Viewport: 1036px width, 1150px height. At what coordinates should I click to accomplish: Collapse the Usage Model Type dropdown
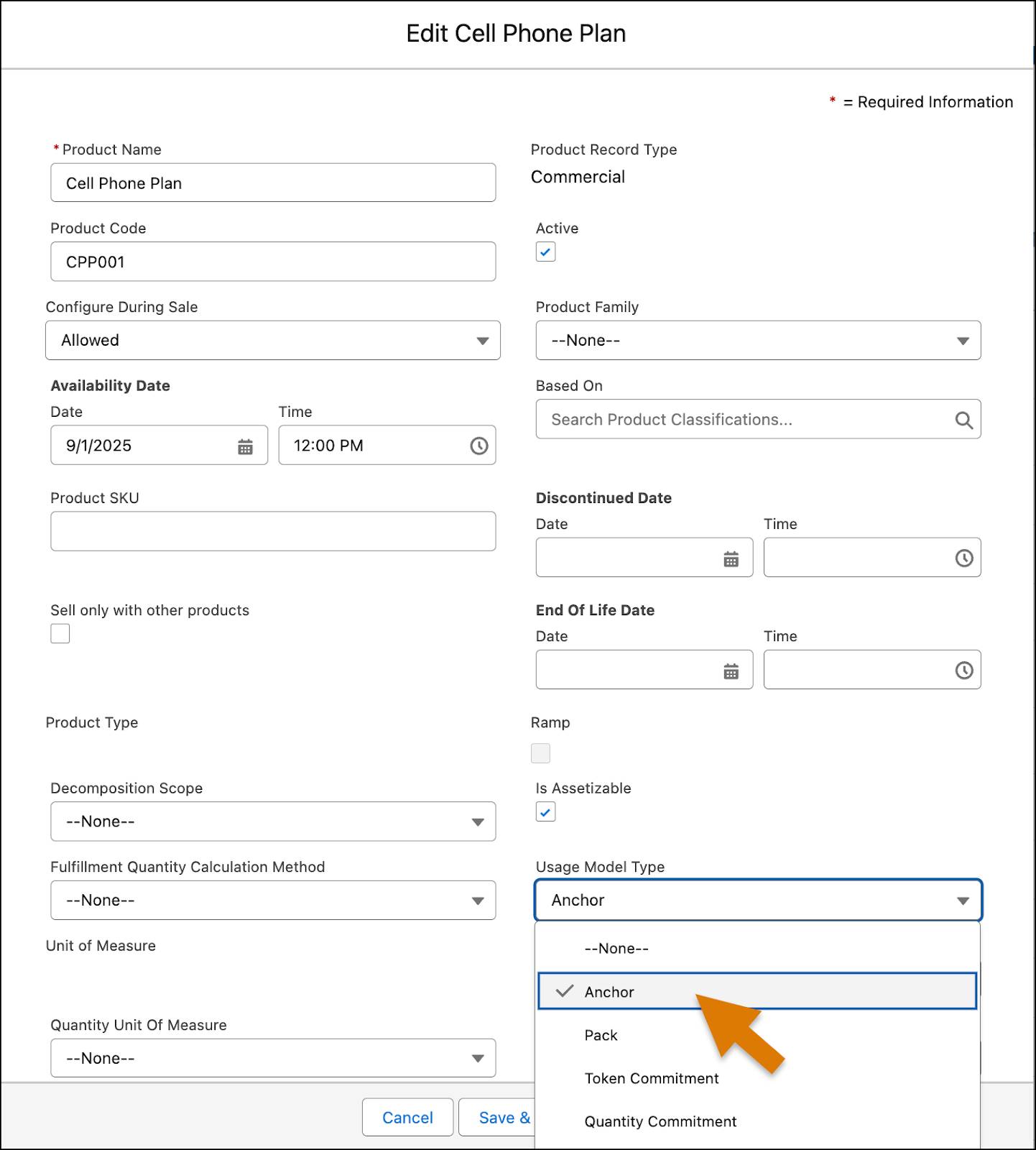(x=758, y=901)
